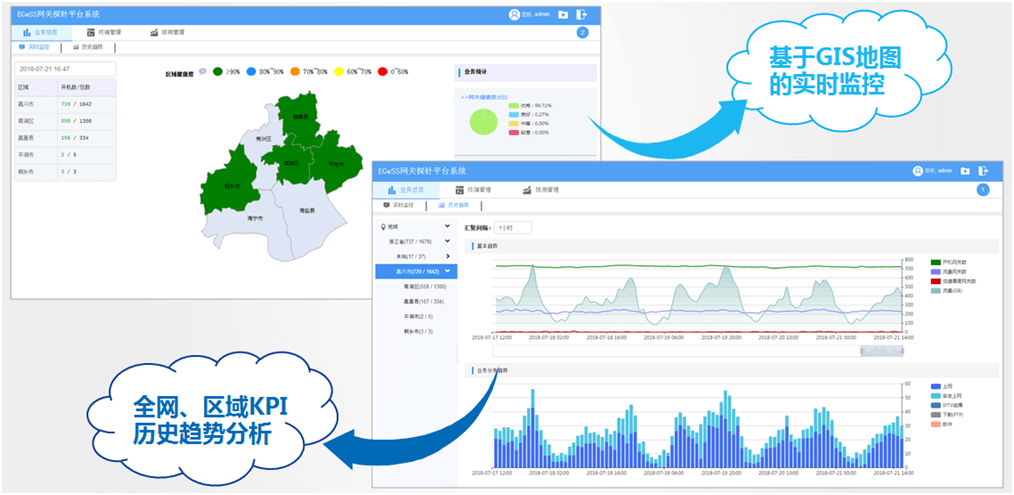Image resolution: width=1014 pixels, height=495 pixels.
Task: Click the notification badge showing 2
Action: coord(582,33)
